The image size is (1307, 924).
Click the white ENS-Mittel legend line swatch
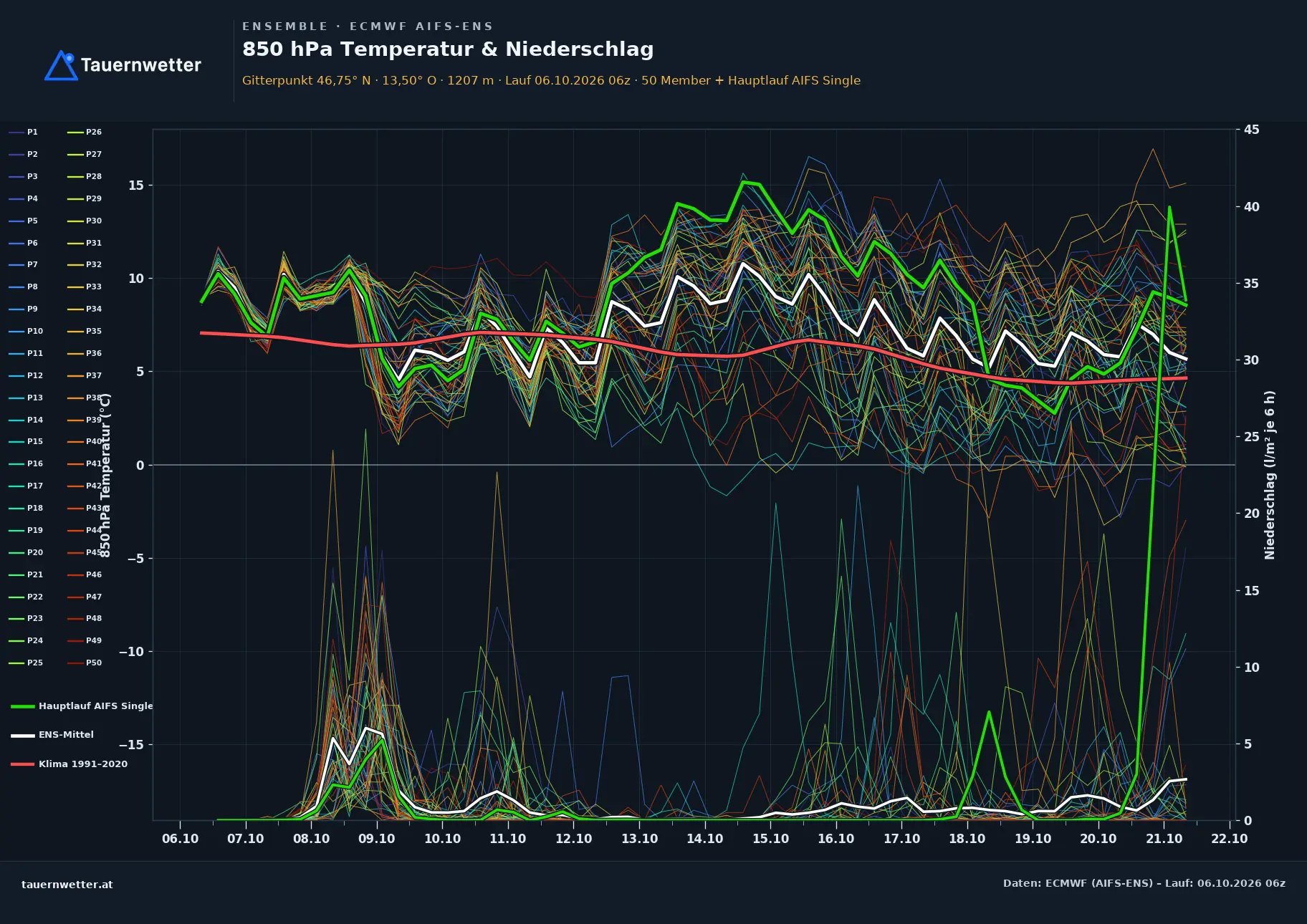coord(23,736)
